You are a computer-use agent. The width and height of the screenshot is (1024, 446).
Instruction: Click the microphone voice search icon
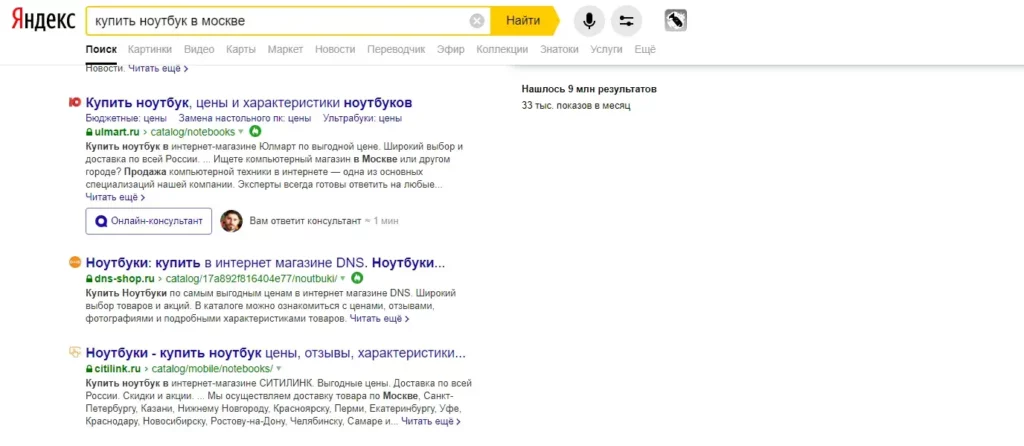point(589,20)
